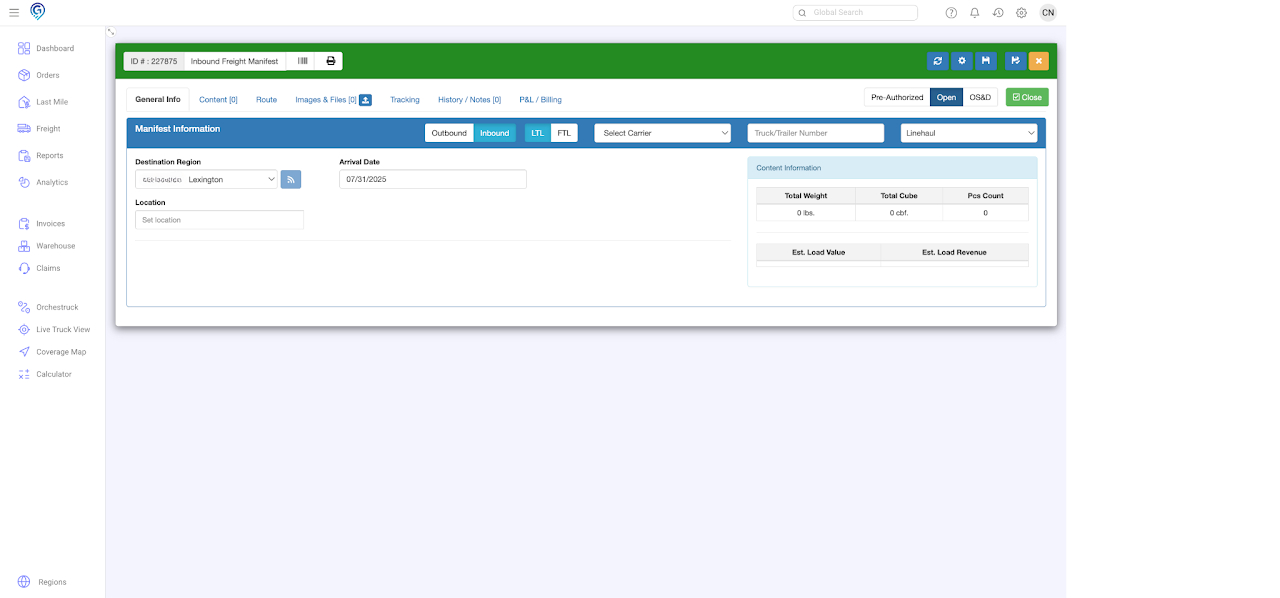Click the Pcs Count column header

pyautogui.click(x=985, y=196)
